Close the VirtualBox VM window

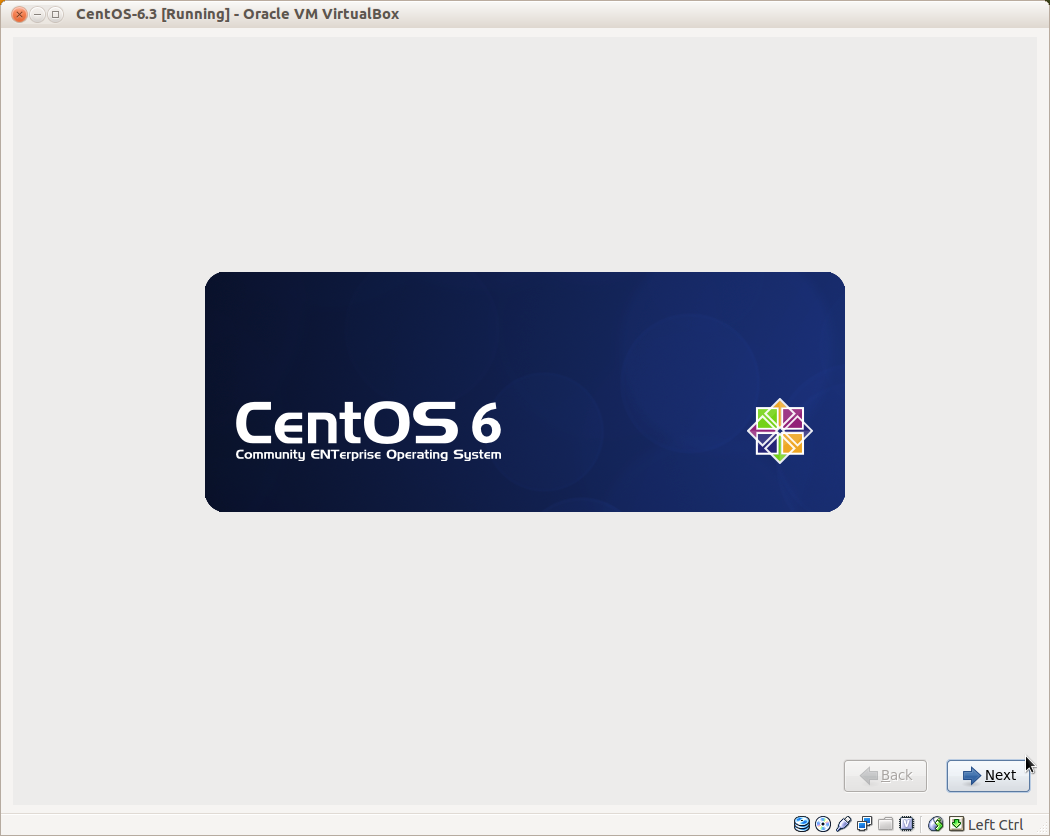[x=19, y=14]
